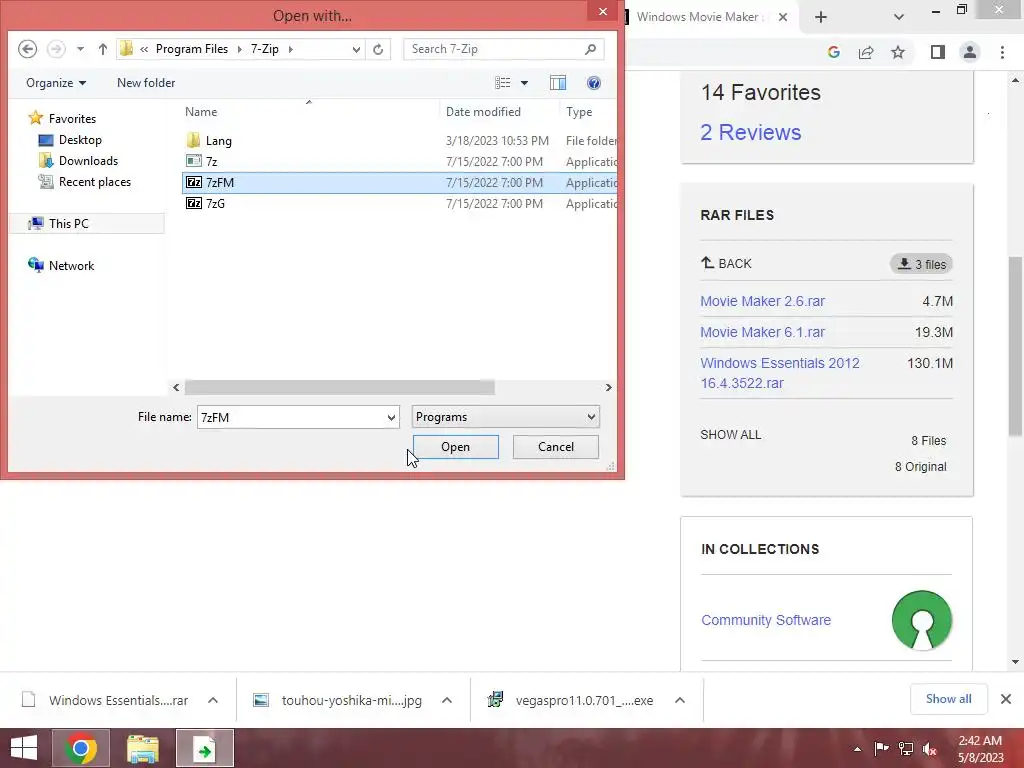Click Program Files in the address path

191,49
